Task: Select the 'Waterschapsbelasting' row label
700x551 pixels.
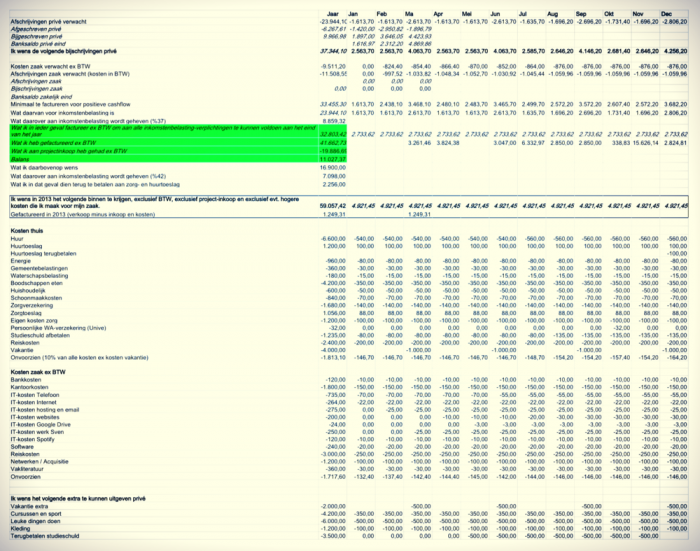Action: 39,276
